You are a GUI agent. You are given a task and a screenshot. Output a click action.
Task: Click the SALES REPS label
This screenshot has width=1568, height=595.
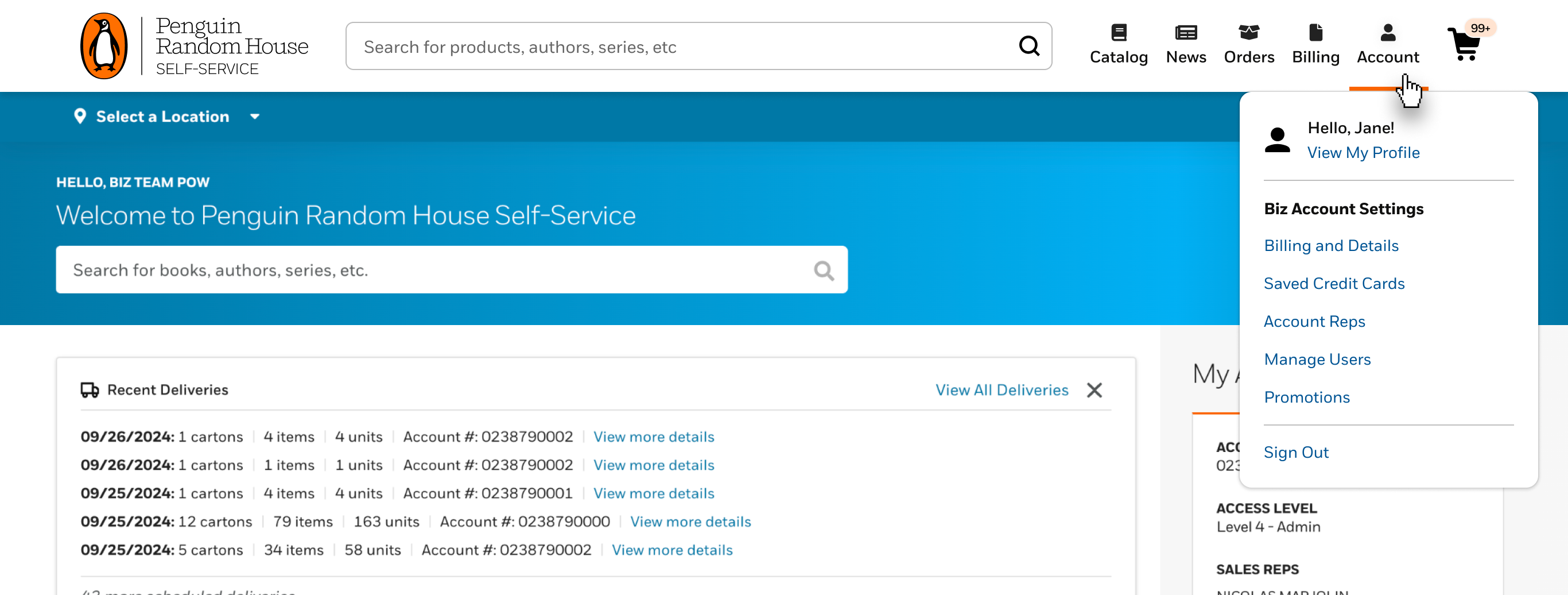pyautogui.click(x=1257, y=569)
